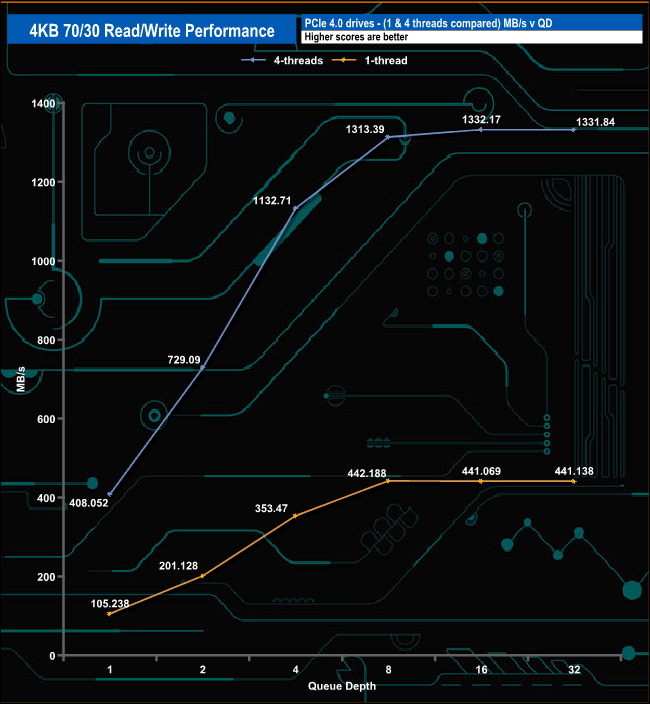Click the 1000 y-axis tick label
The width and height of the screenshot is (650, 704).
[43, 262]
